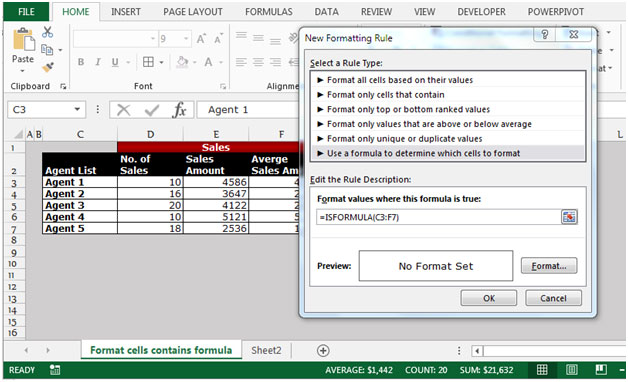Toggle Bold formatting

(81, 62)
